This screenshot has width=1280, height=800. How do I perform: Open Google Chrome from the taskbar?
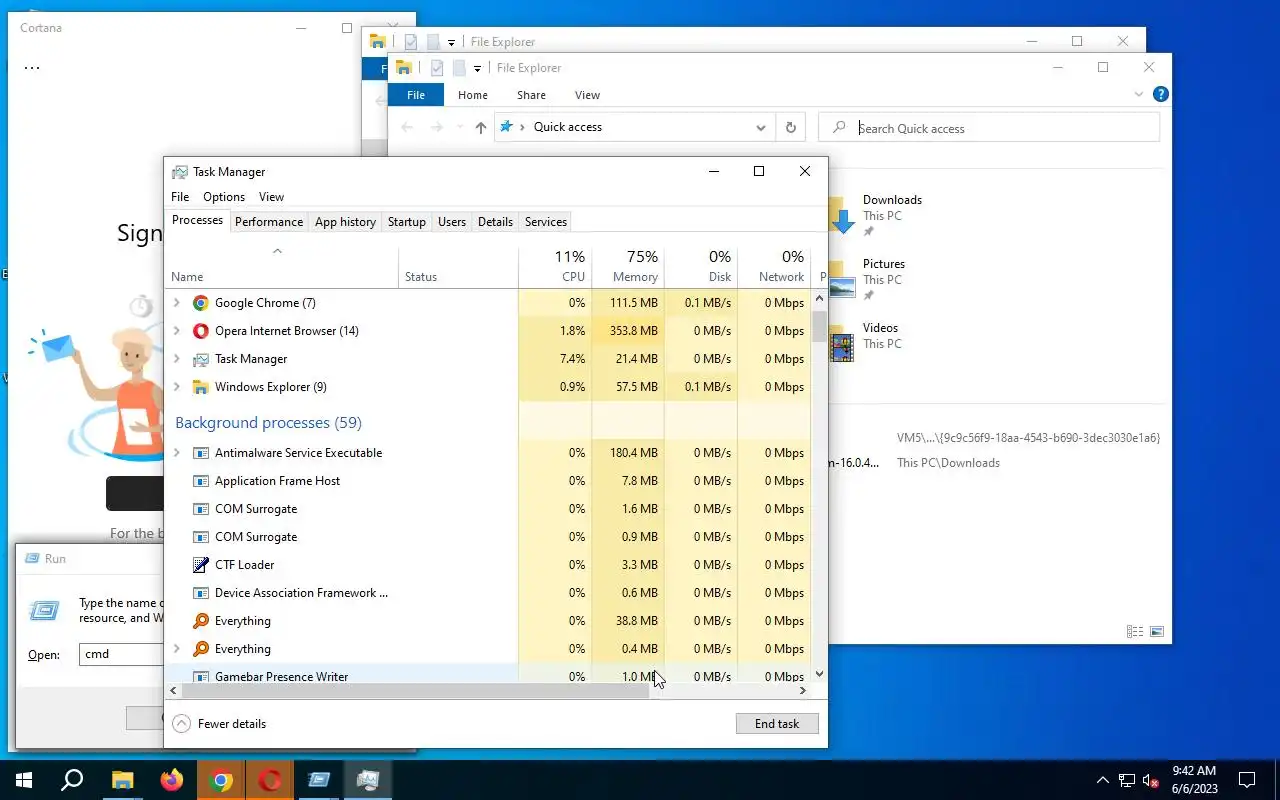pyautogui.click(x=222, y=780)
